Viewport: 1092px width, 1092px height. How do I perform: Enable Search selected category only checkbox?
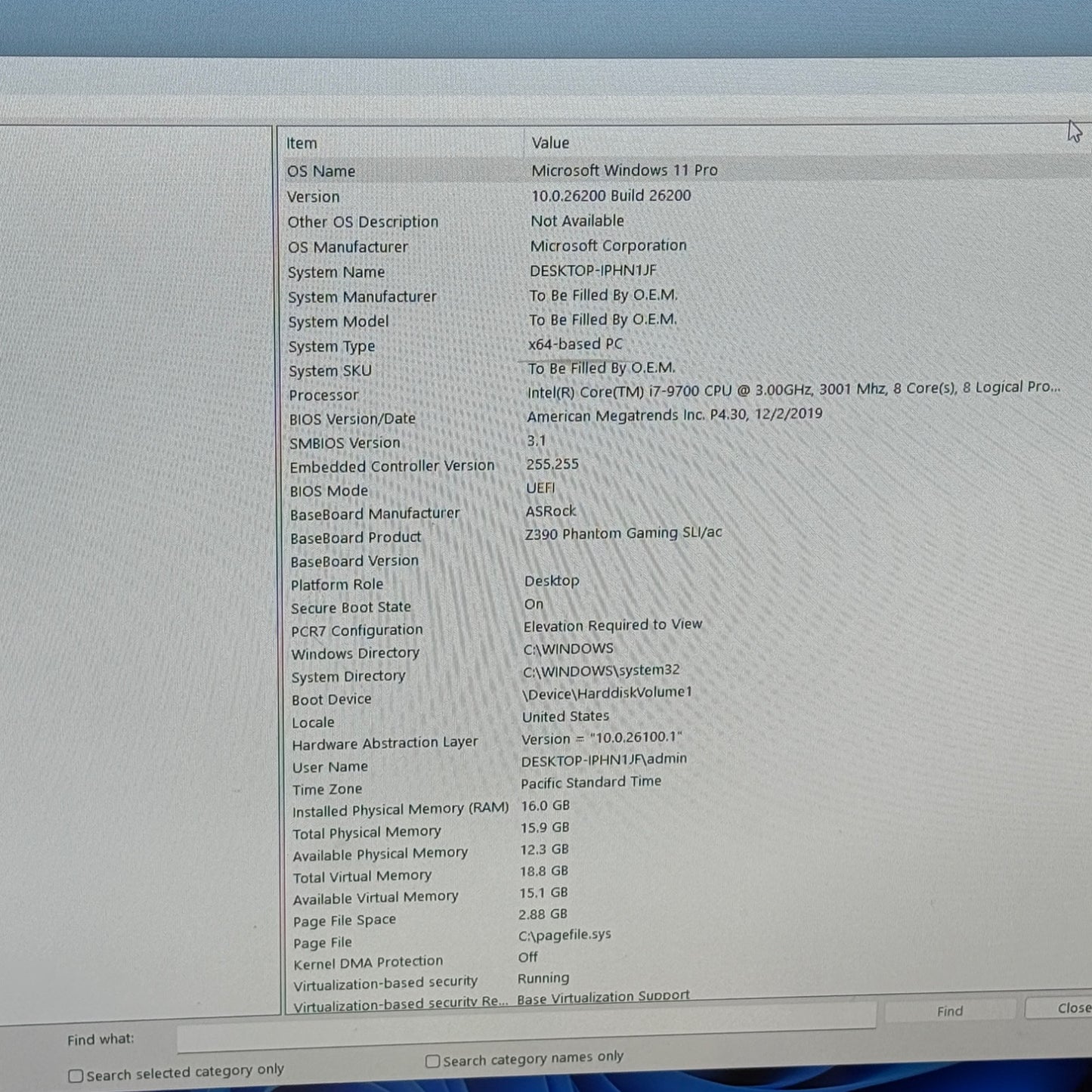pos(76,1076)
